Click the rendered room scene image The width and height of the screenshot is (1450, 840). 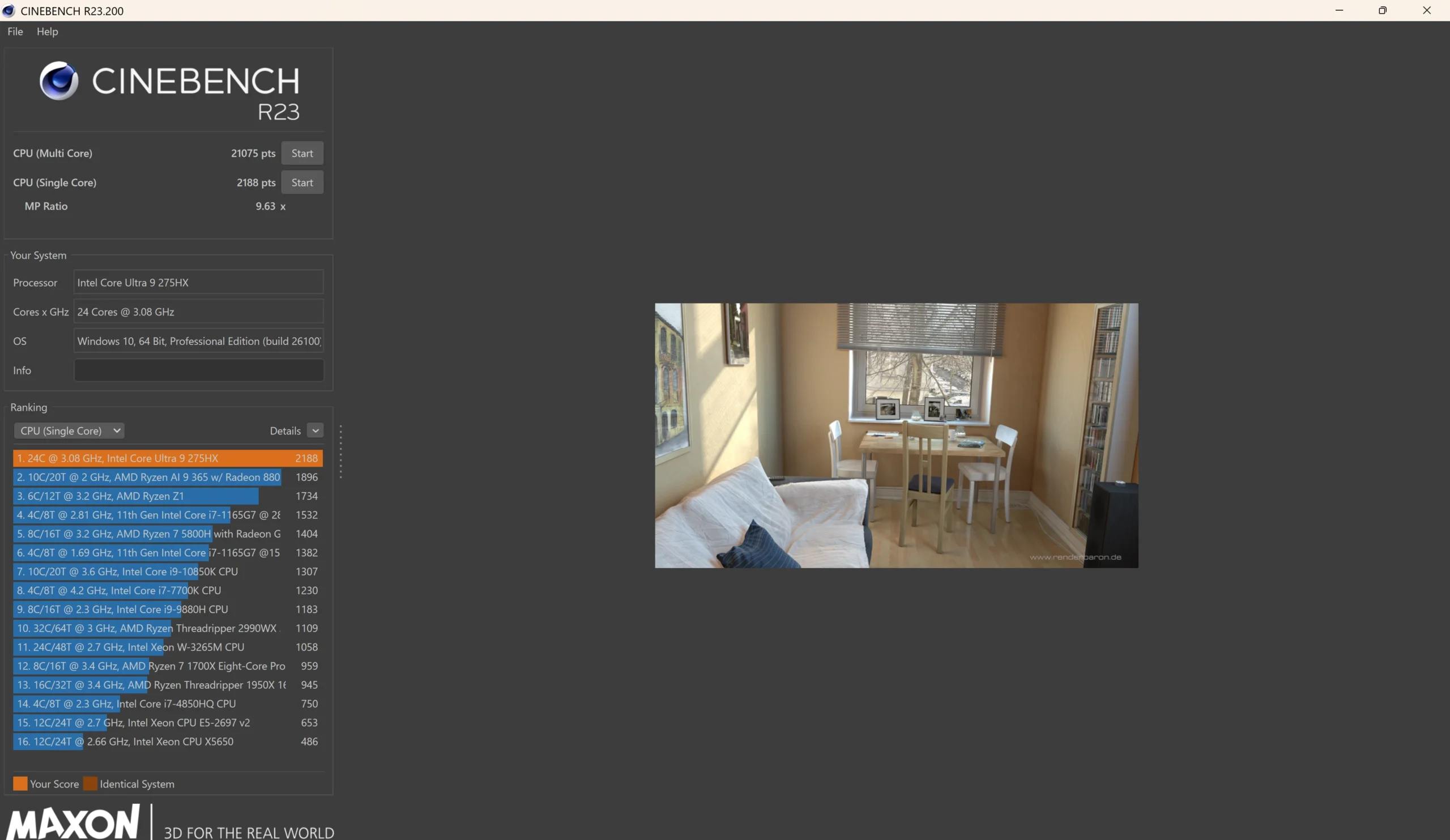[896, 436]
